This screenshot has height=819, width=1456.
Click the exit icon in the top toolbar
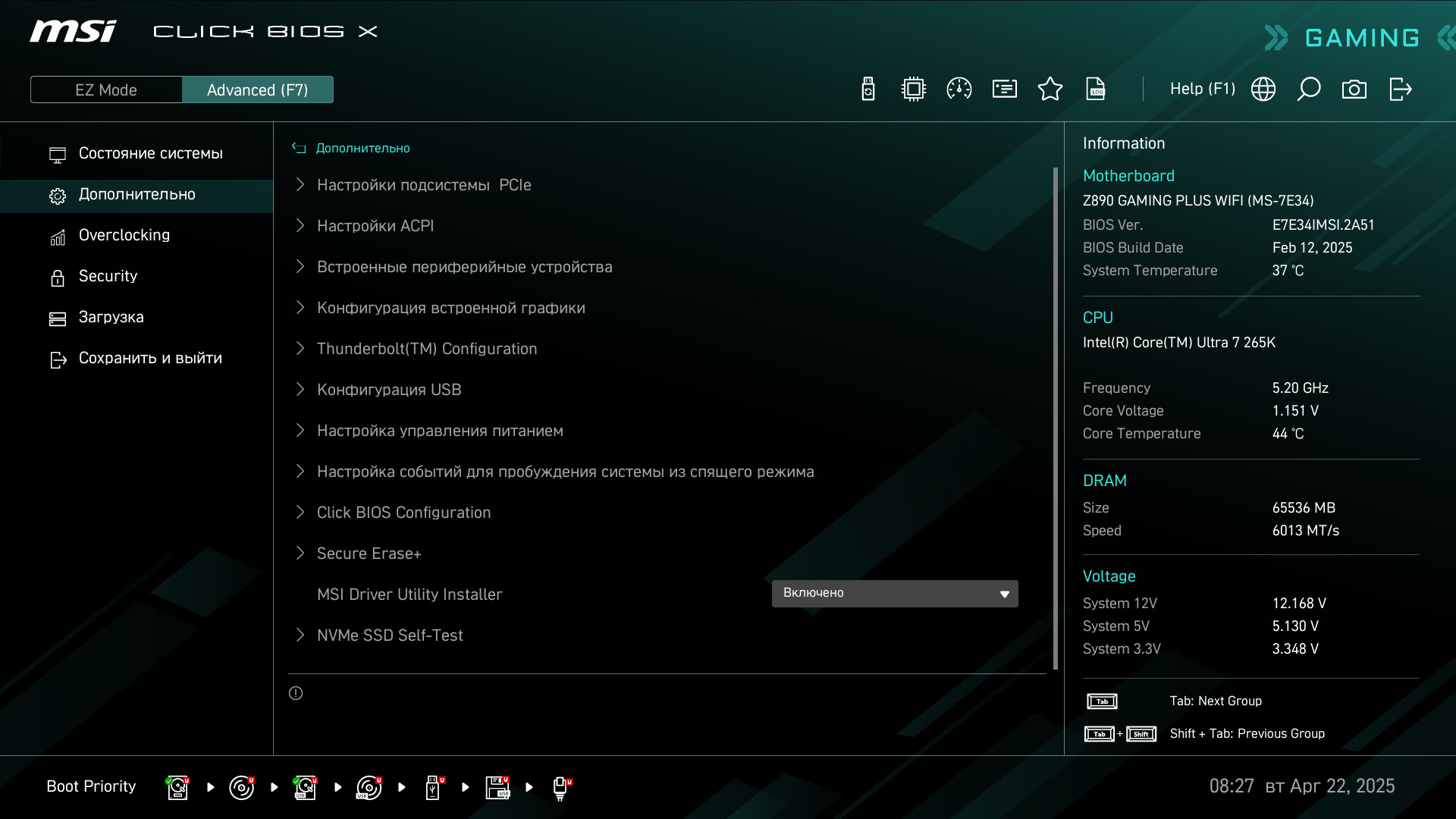coord(1401,89)
